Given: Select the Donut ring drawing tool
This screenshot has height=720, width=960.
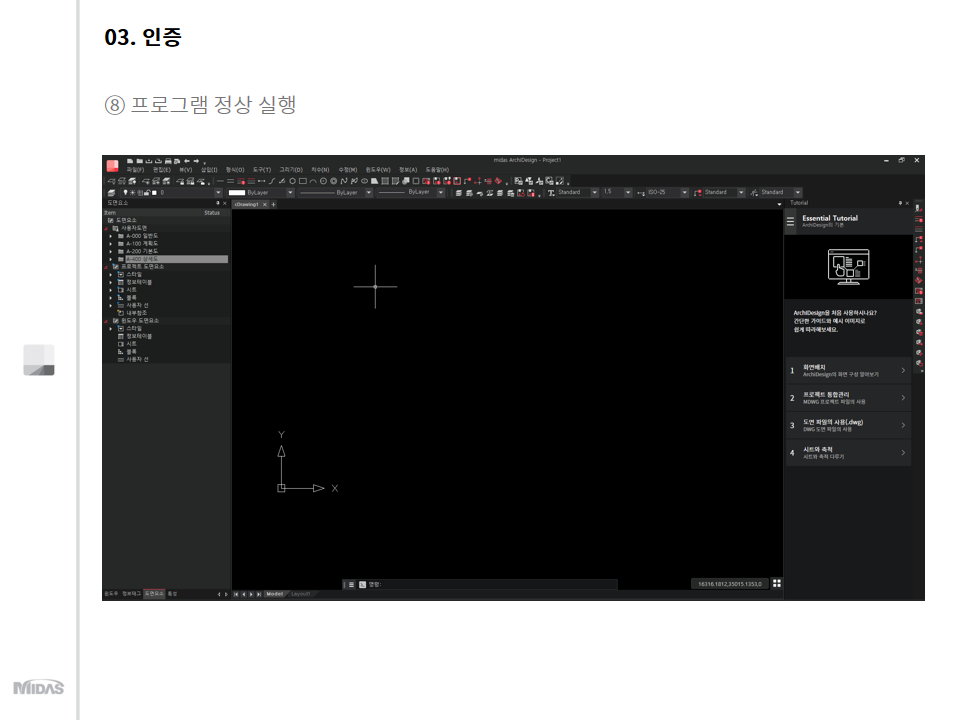Looking at the screenshot, I should click(334, 181).
